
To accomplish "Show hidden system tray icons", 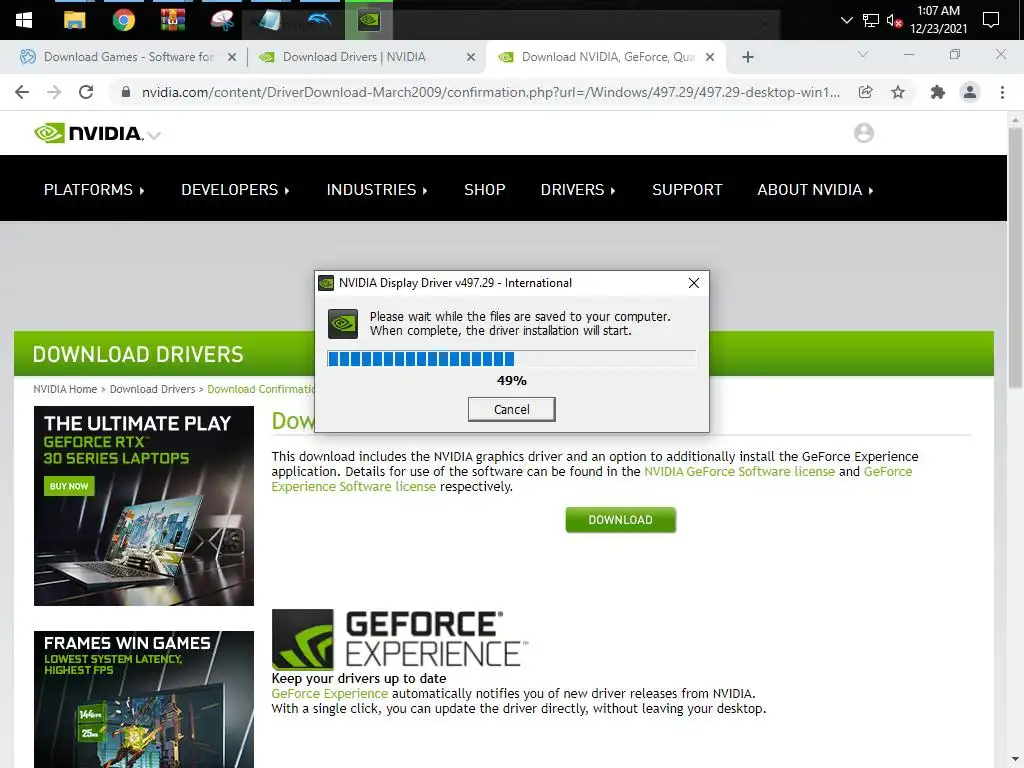I will (846, 20).
